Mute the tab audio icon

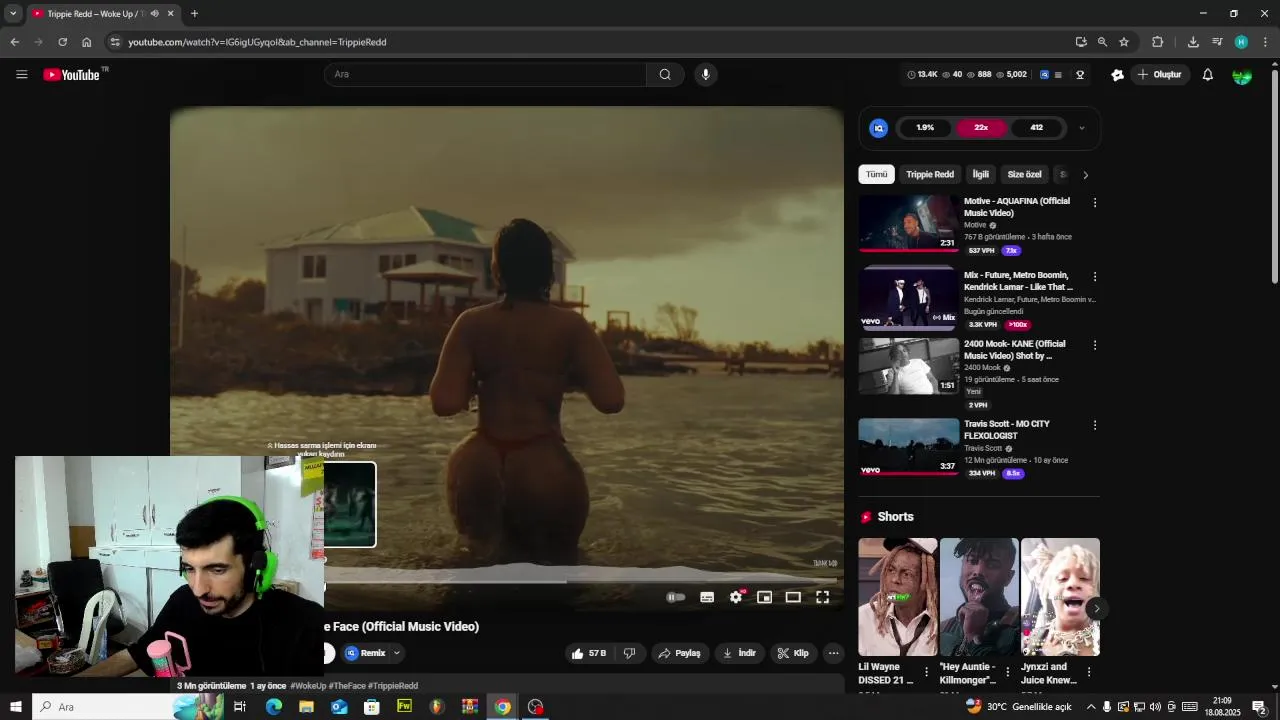[x=154, y=14]
